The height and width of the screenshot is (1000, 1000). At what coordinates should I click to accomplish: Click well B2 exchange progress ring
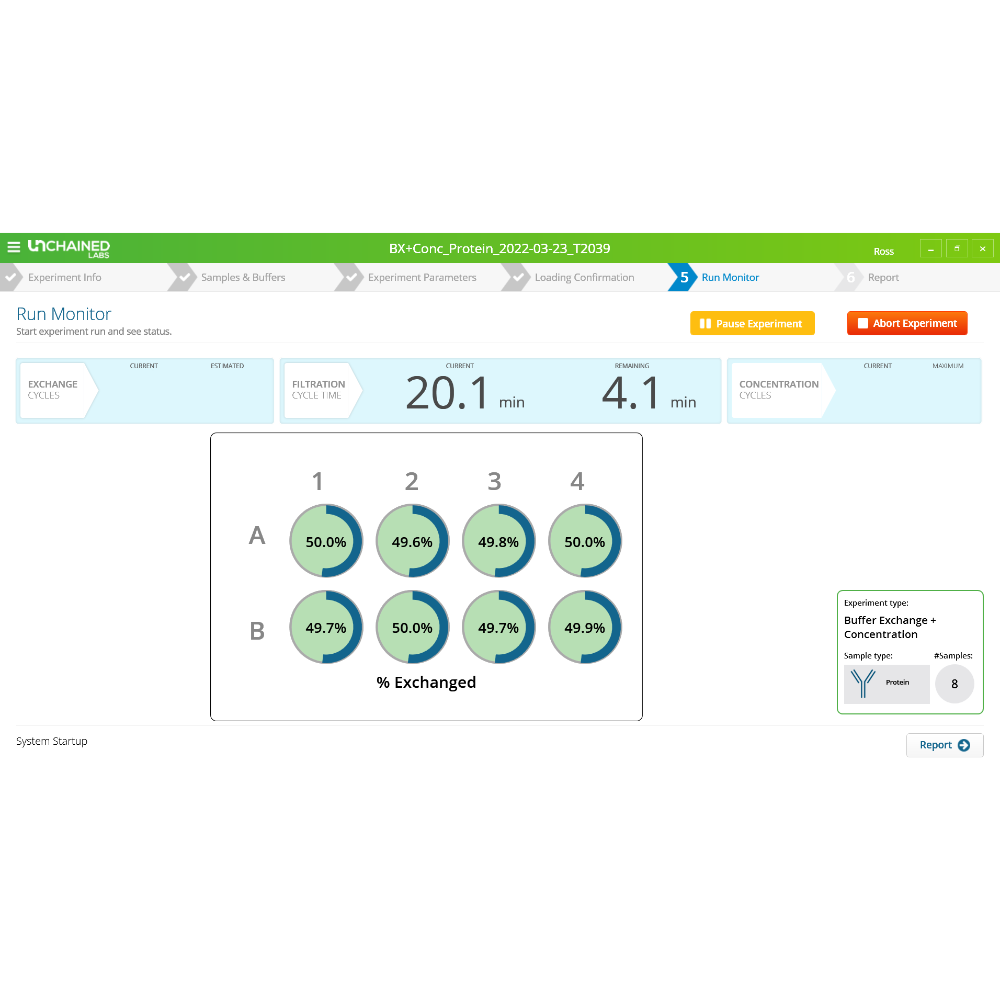(x=412, y=628)
